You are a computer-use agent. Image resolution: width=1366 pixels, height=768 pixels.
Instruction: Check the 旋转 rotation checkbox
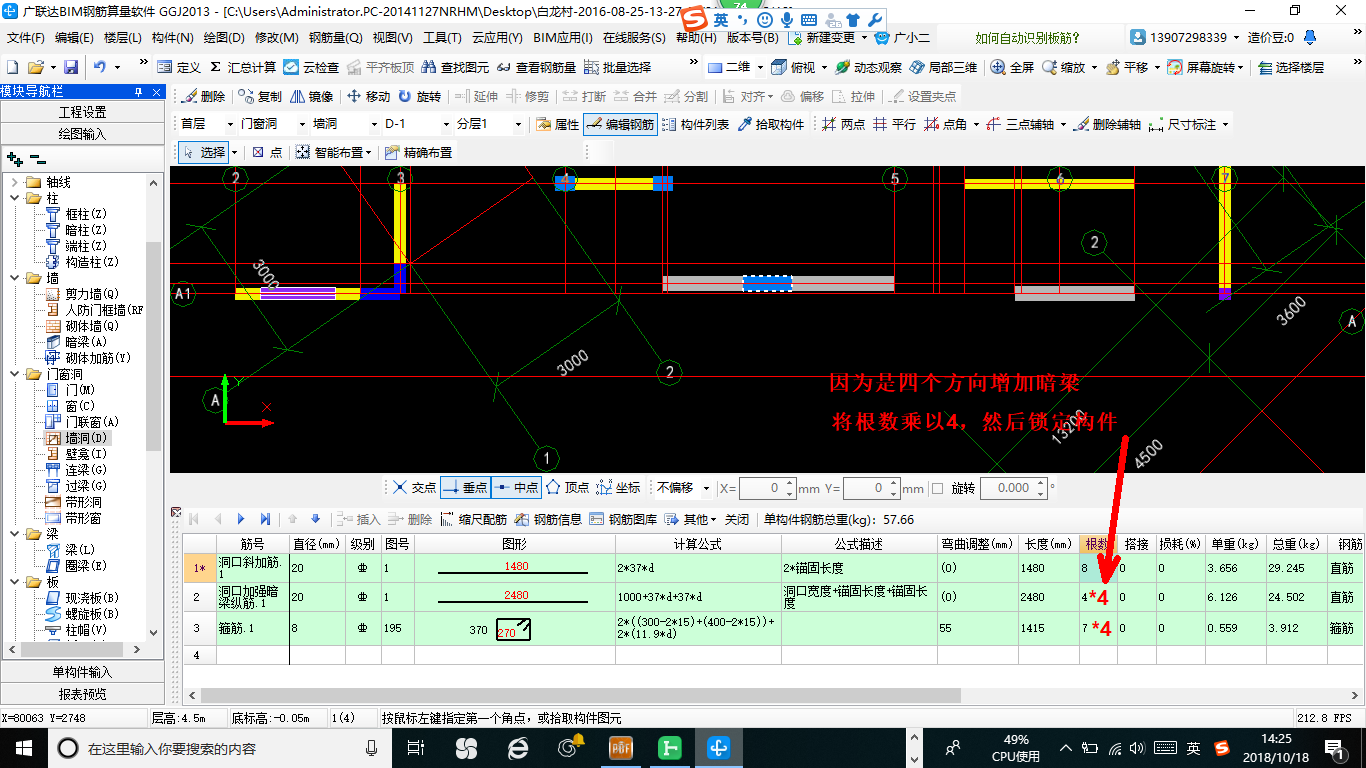coord(937,488)
